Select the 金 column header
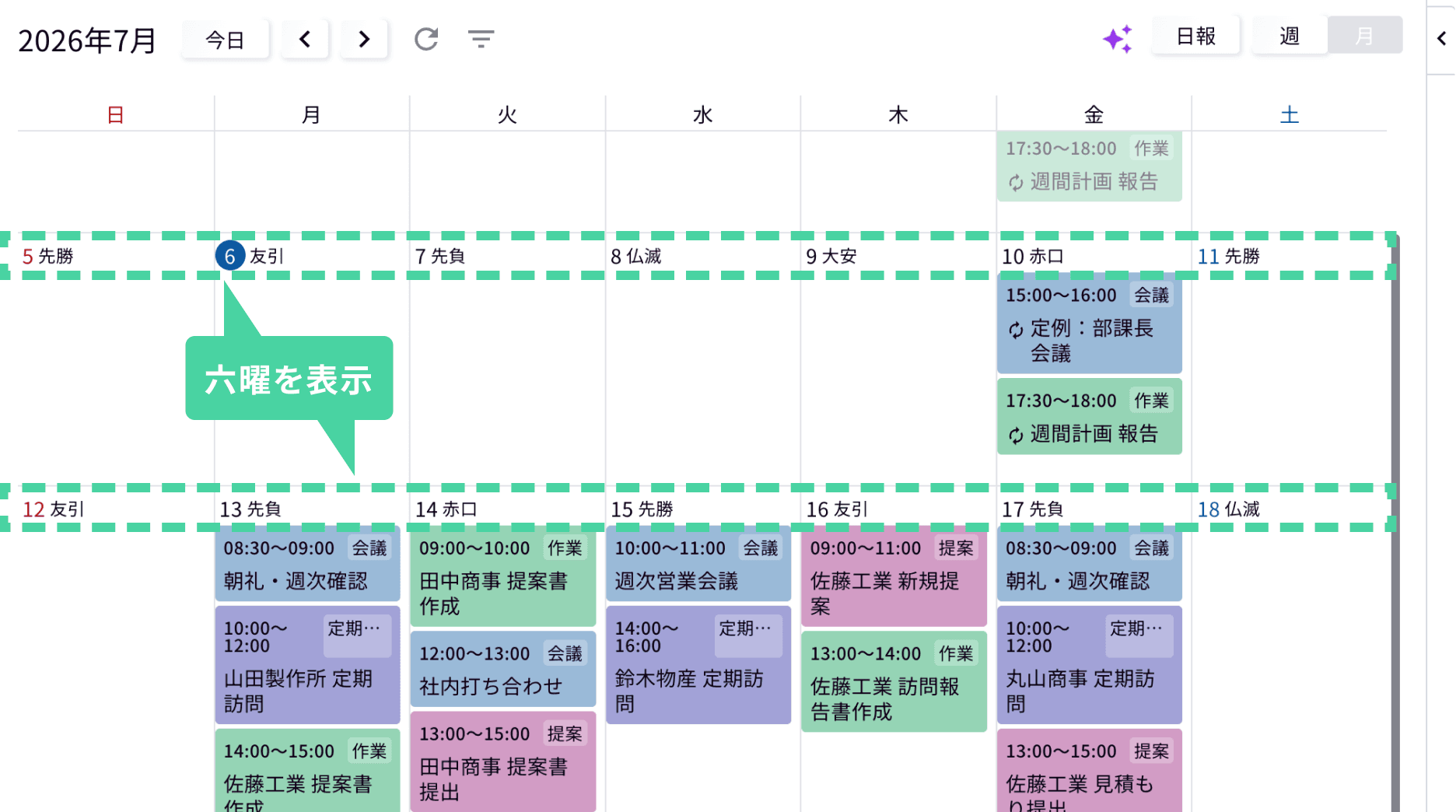Viewport: 1456px width, 812px height. click(1094, 115)
